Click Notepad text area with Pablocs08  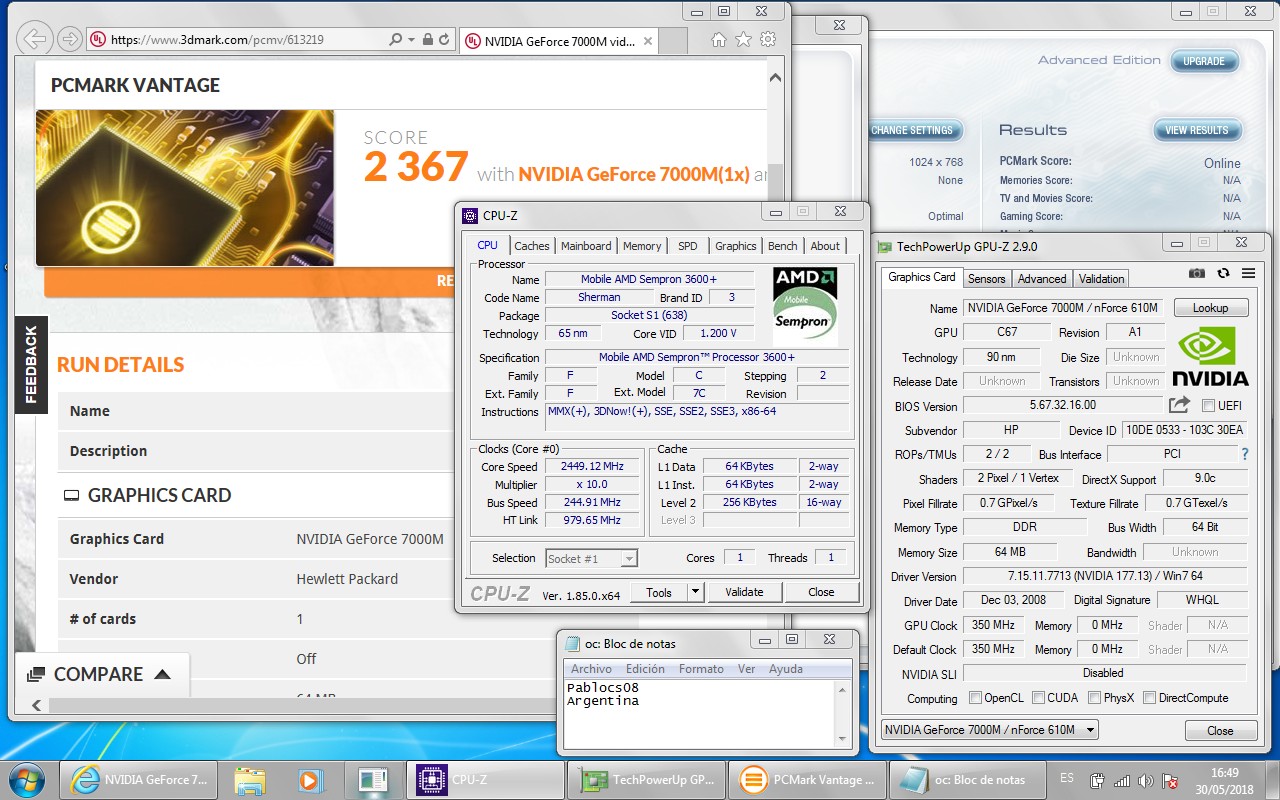click(x=699, y=713)
